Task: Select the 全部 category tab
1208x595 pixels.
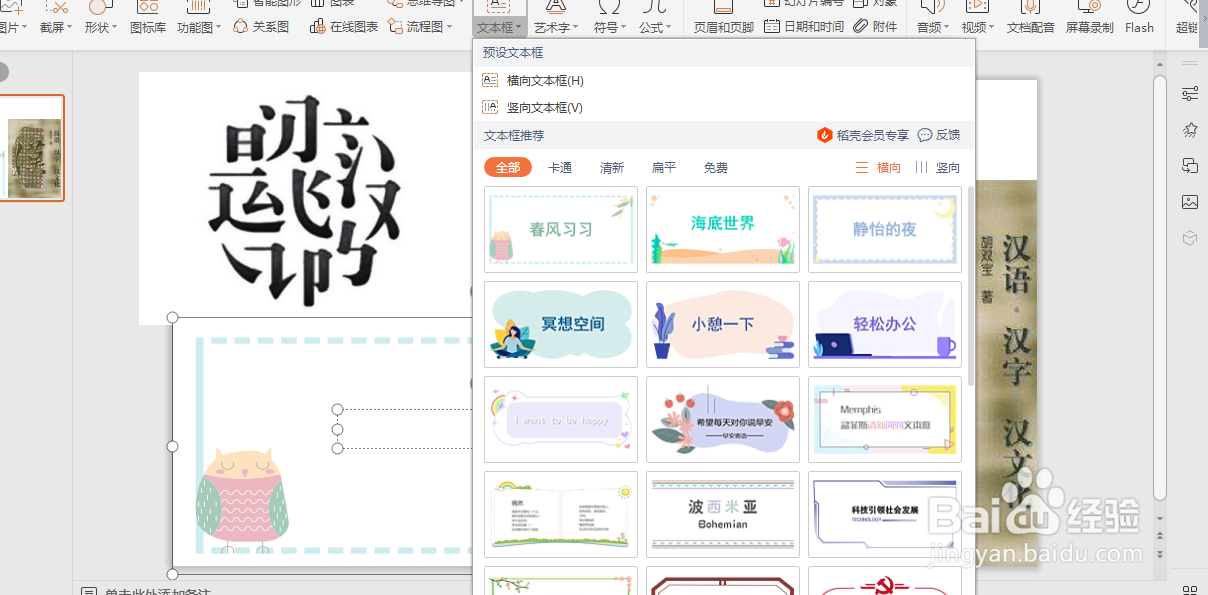Action: [x=508, y=168]
